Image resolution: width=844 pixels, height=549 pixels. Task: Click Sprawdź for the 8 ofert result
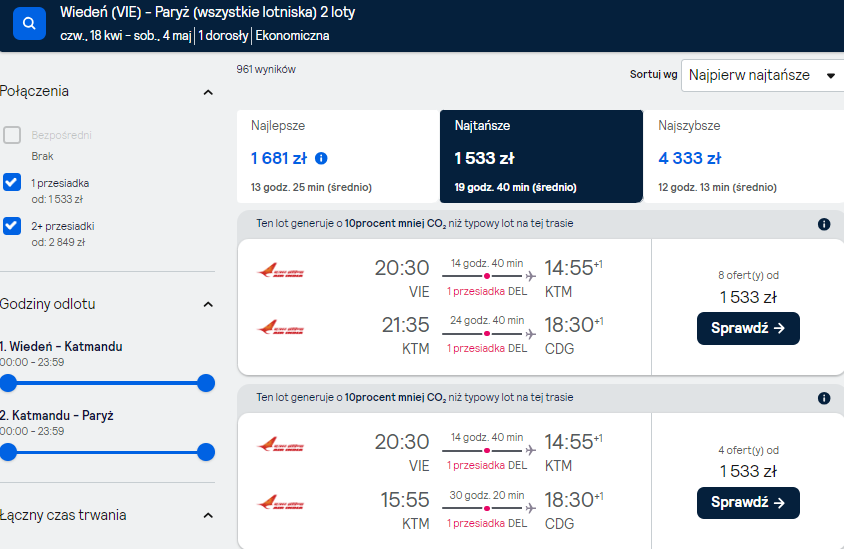coord(748,328)
